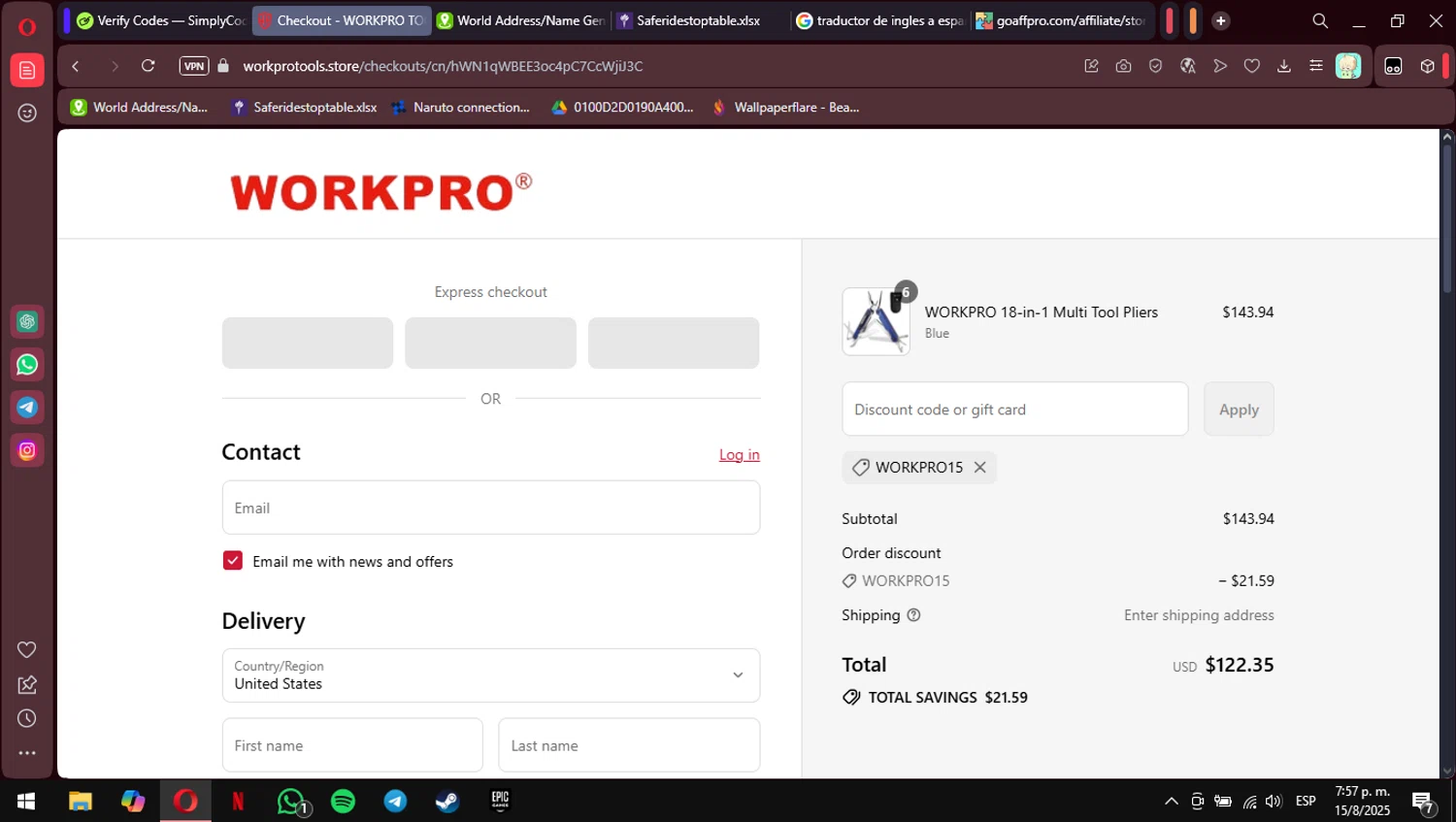Open WhatsApp in the Opera sidebar

27,365
